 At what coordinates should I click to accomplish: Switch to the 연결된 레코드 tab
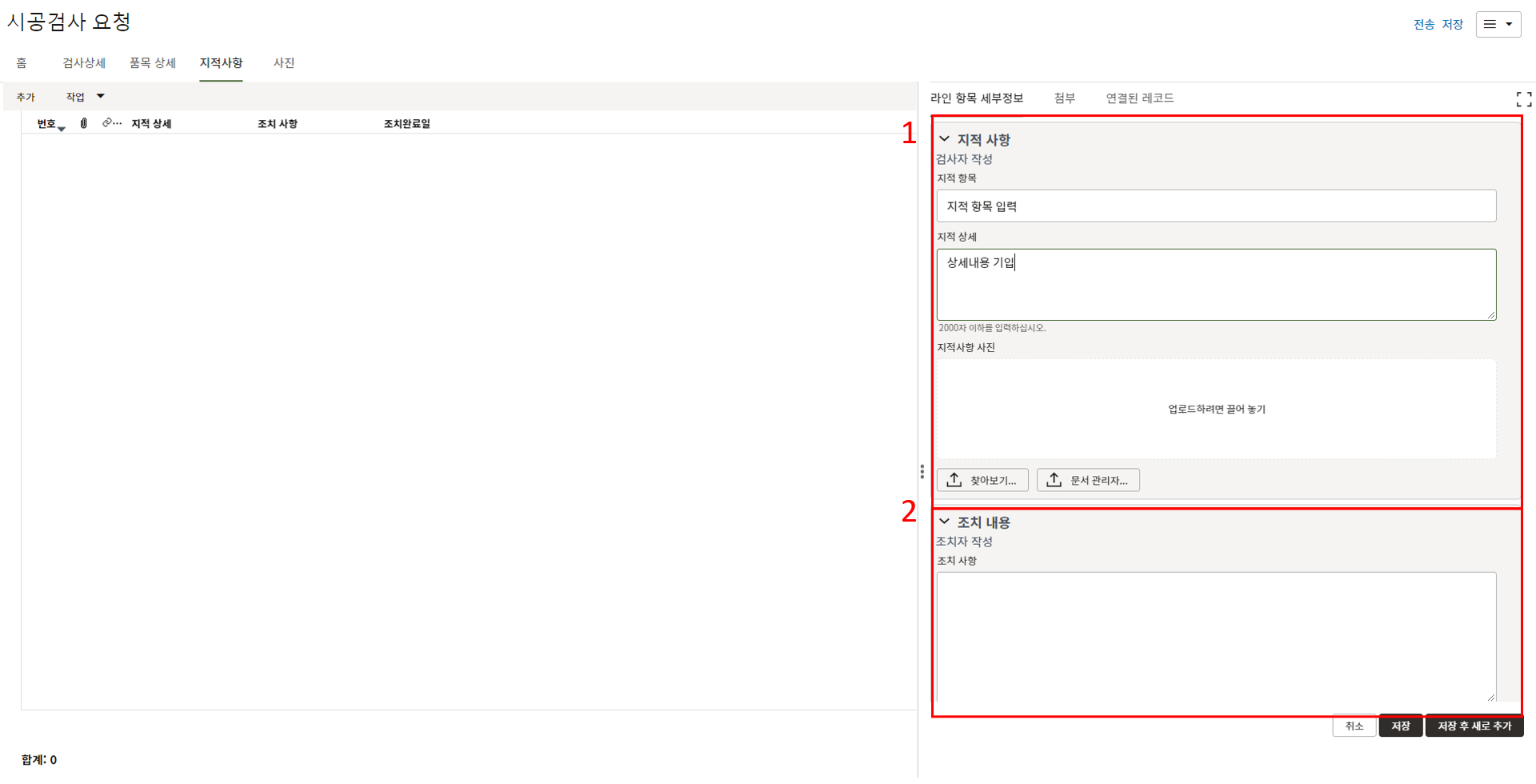coord(1139,98)
